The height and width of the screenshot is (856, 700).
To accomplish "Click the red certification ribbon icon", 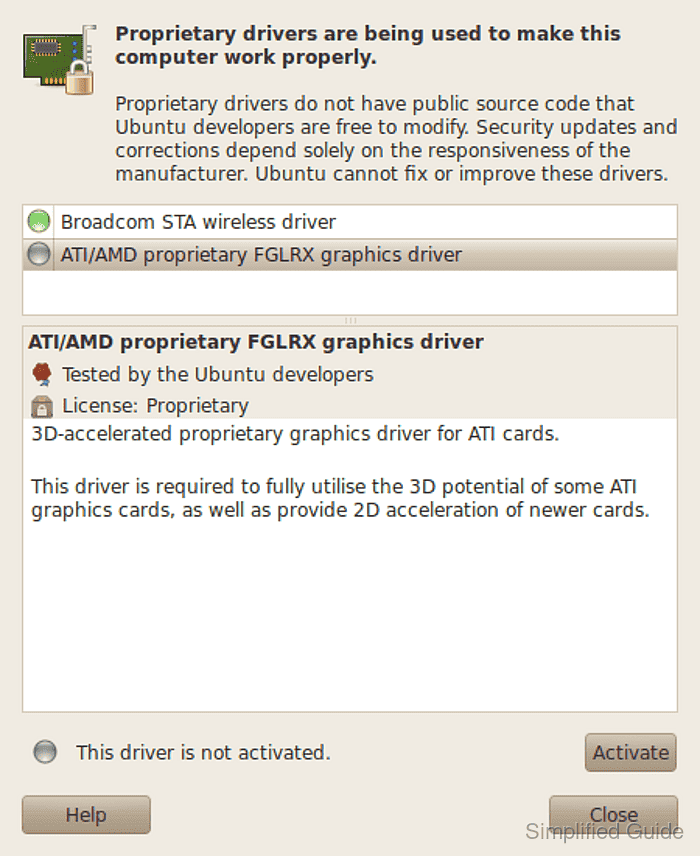I will click(x=42, y=374).
